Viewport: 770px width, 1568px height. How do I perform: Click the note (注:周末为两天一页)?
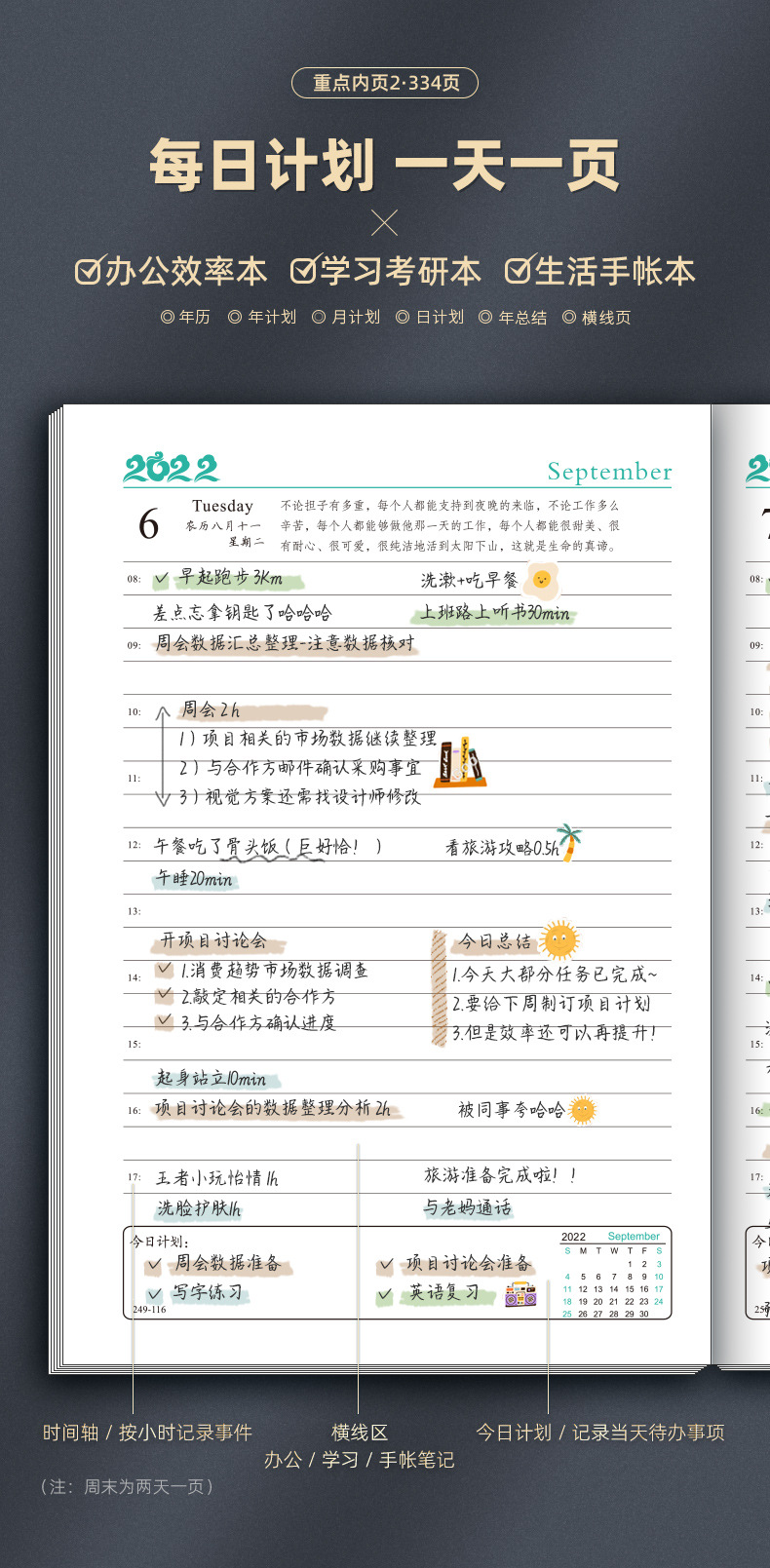click(x=127, y=1486)
